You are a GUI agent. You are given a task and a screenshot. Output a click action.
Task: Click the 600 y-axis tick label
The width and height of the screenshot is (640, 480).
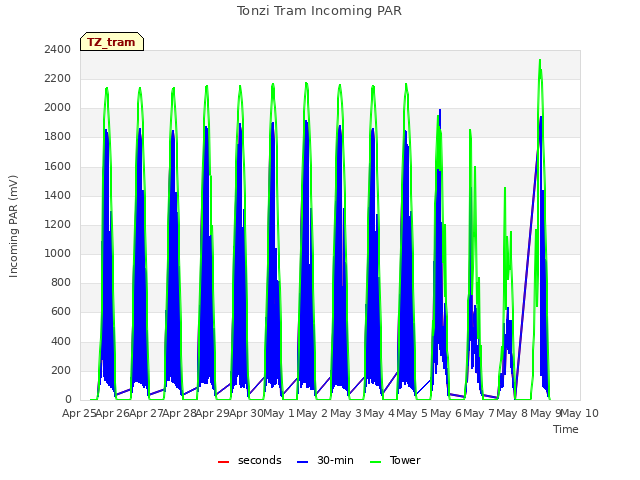click(x=61, y=312)
